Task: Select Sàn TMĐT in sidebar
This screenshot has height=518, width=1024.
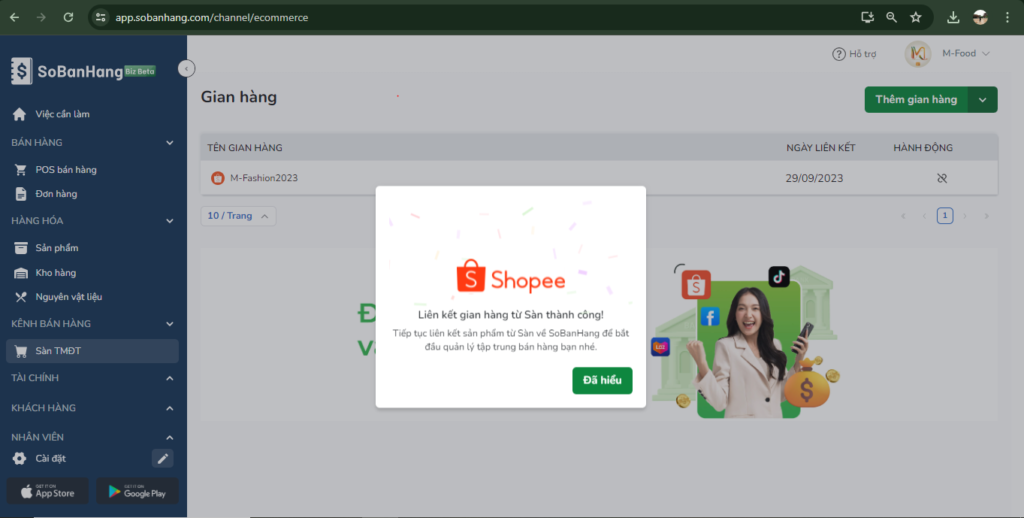Action: [x=92, y=351]
